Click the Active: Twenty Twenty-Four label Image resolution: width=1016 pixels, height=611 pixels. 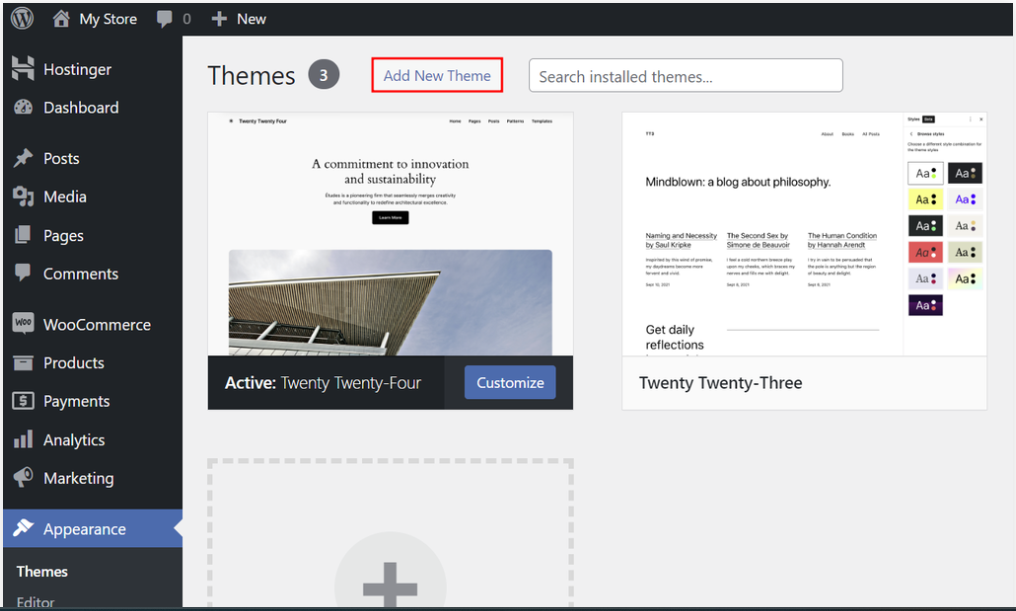(323, 383)
